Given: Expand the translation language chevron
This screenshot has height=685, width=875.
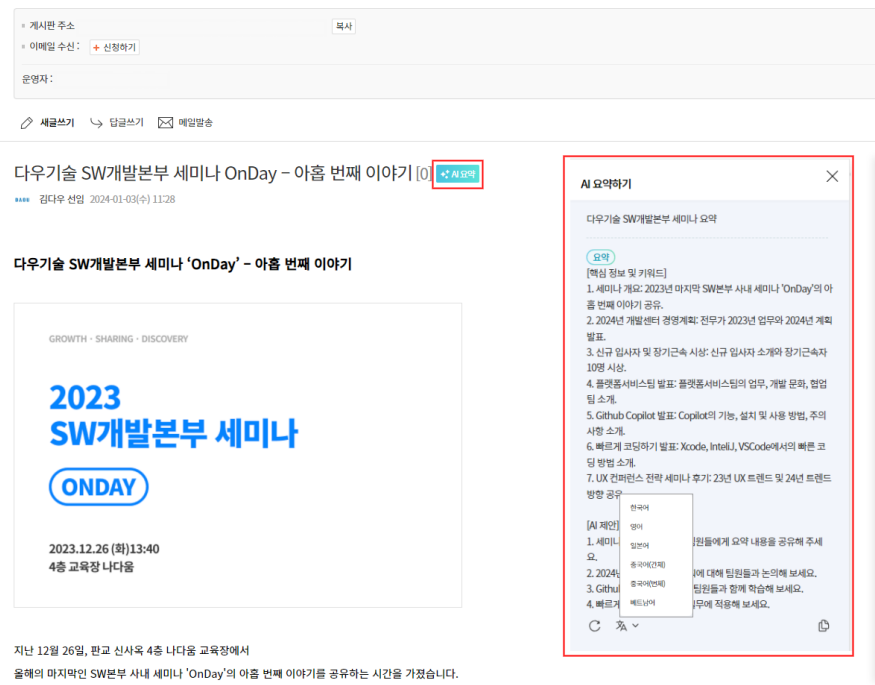Looking at the screenshot, I should click(x=636, y=626).
